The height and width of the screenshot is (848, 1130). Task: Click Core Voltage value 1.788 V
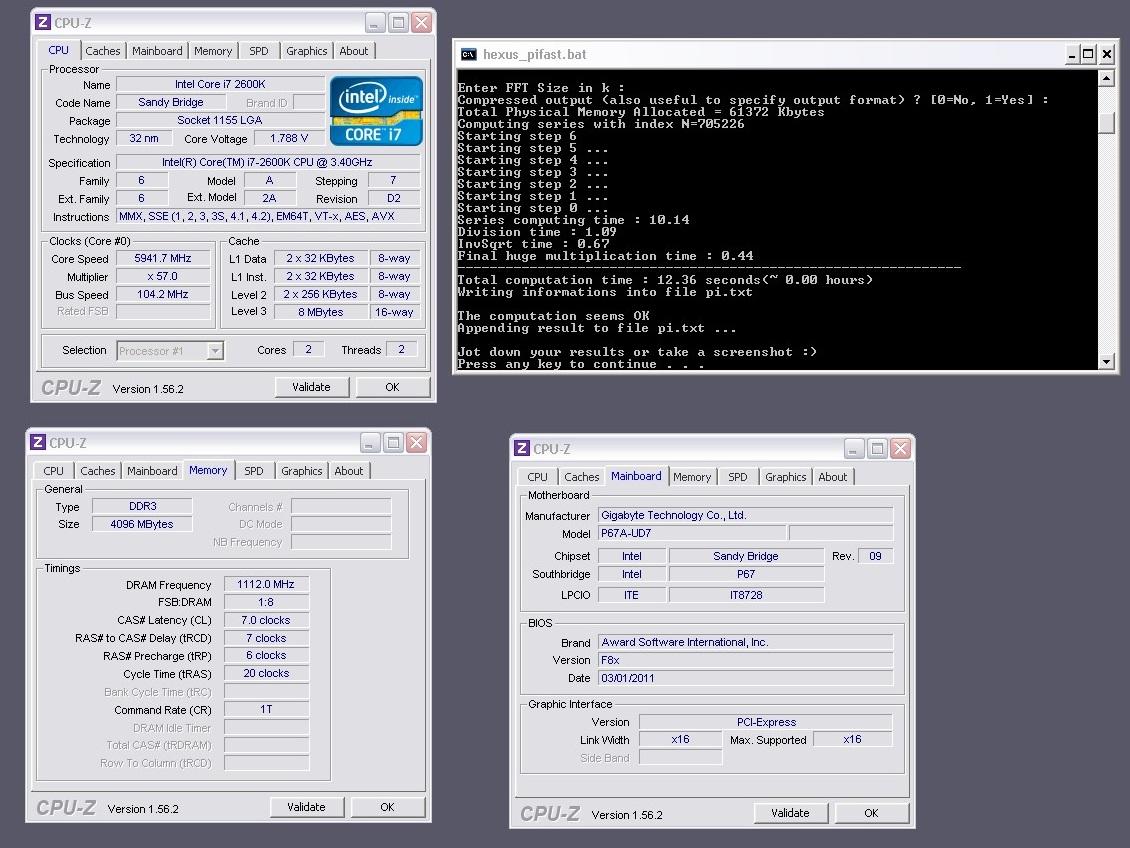coord(289,138)
